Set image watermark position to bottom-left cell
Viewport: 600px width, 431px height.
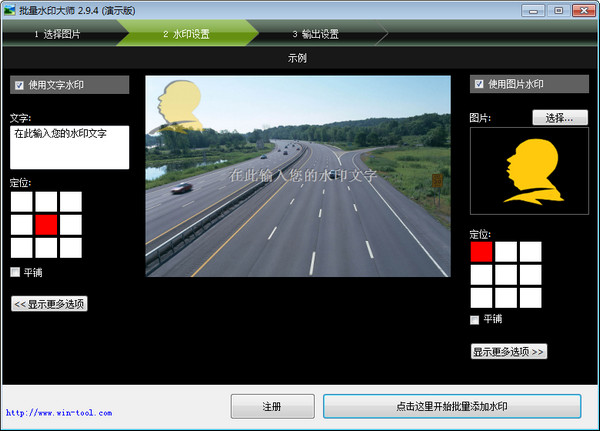[481, 297]
